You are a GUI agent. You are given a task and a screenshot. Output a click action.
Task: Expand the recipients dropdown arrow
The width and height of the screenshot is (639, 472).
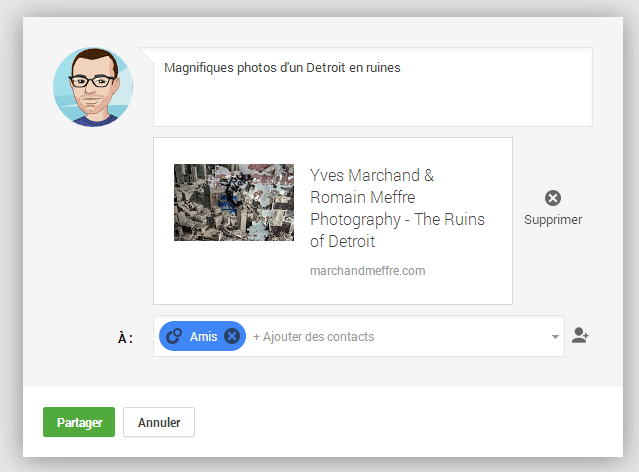point(555,337)
